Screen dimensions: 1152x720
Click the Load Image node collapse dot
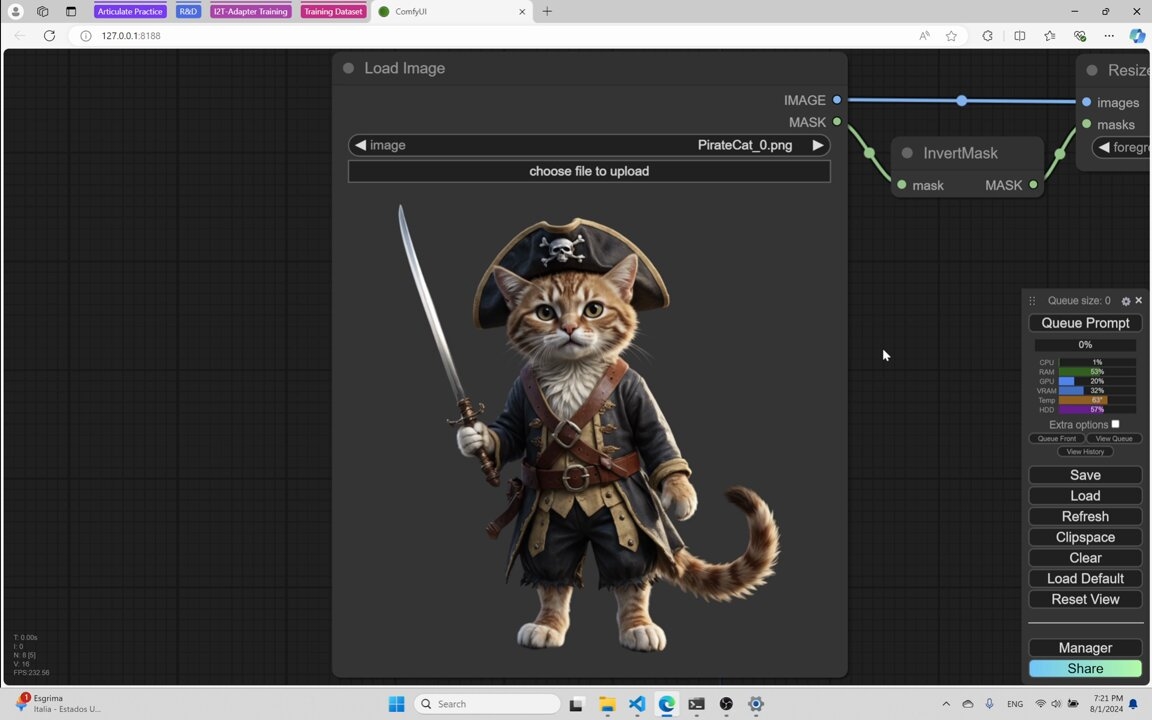click(348, 68)
